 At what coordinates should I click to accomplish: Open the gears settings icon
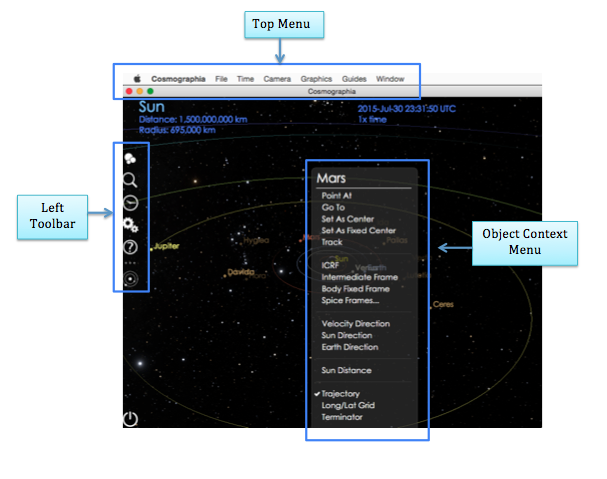pyautogui.click(x=130, y=225)
